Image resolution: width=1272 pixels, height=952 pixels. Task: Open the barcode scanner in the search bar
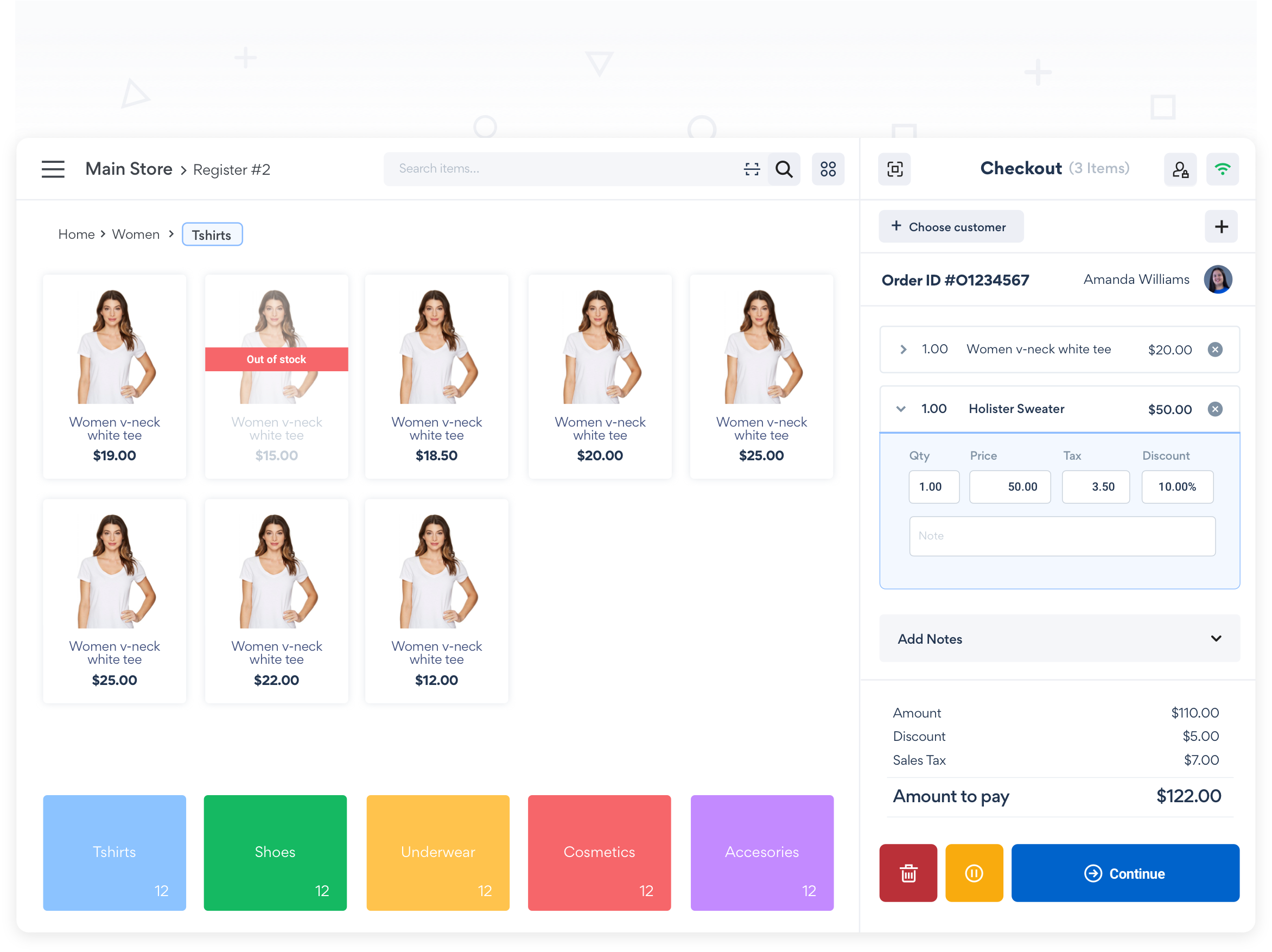[752, 169]
